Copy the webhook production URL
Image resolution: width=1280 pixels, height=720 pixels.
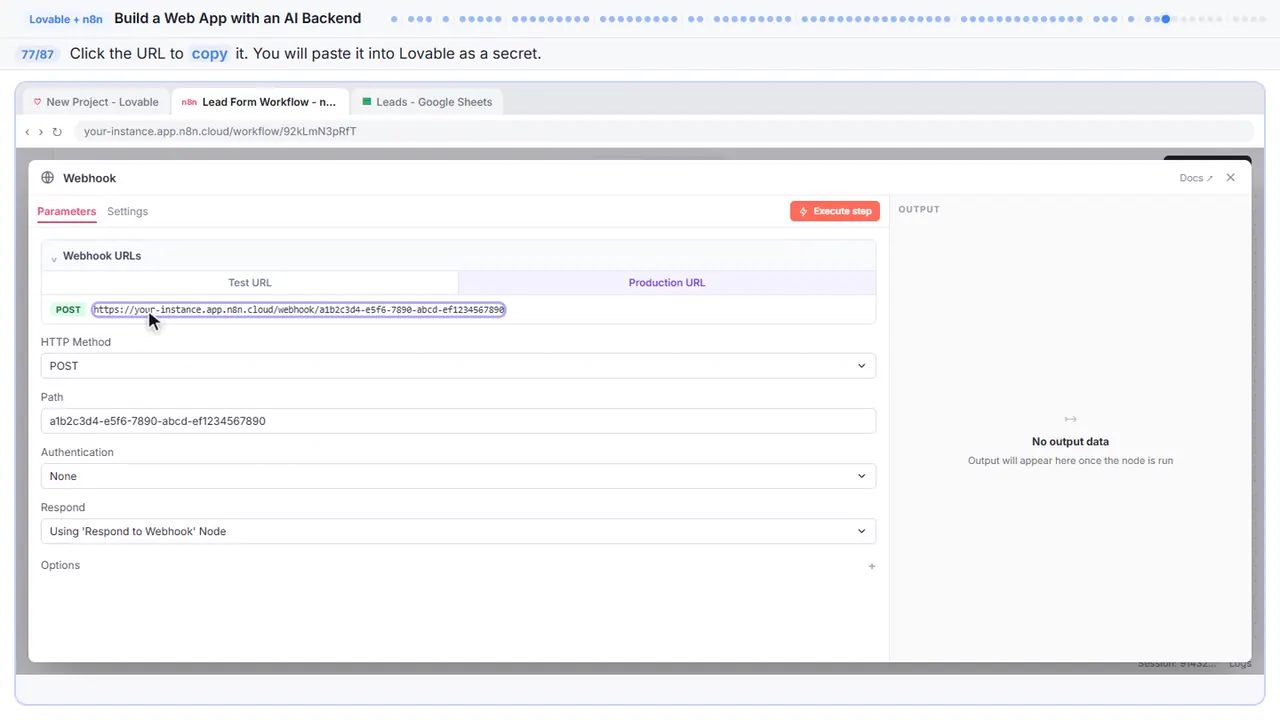pyautogui.click(x=299, y=310)
